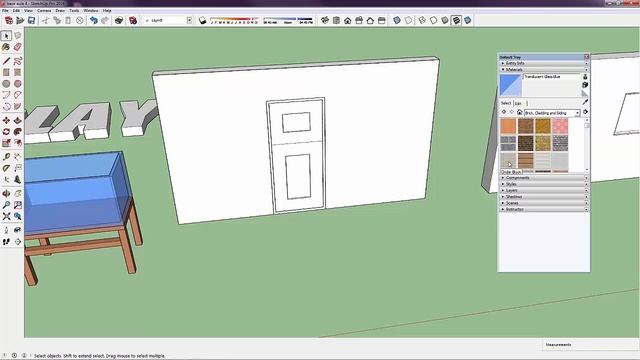Image resolution: width=640 pixels, height=360 pixels.
Task: Adjust the shadow time-of-day slider
Action: coord(288,20)
